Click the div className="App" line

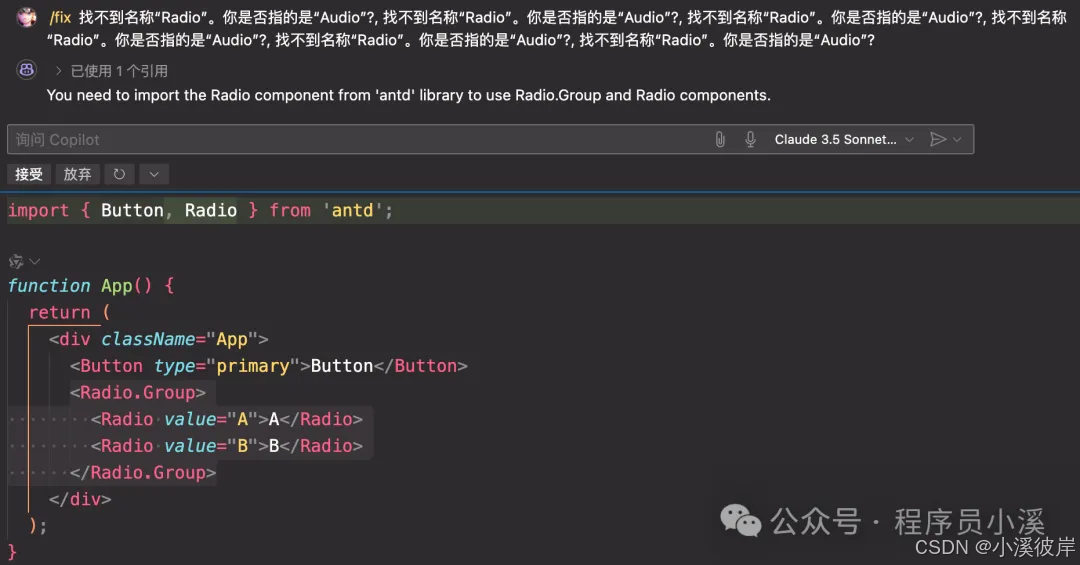(158, 339)
